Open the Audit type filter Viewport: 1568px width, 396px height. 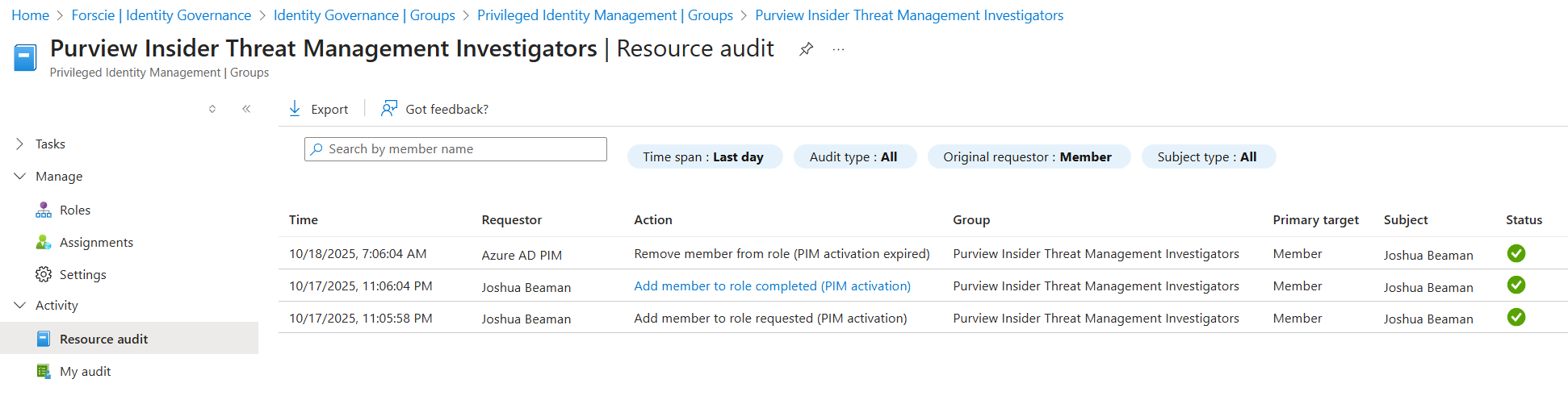tap(854, 157)
